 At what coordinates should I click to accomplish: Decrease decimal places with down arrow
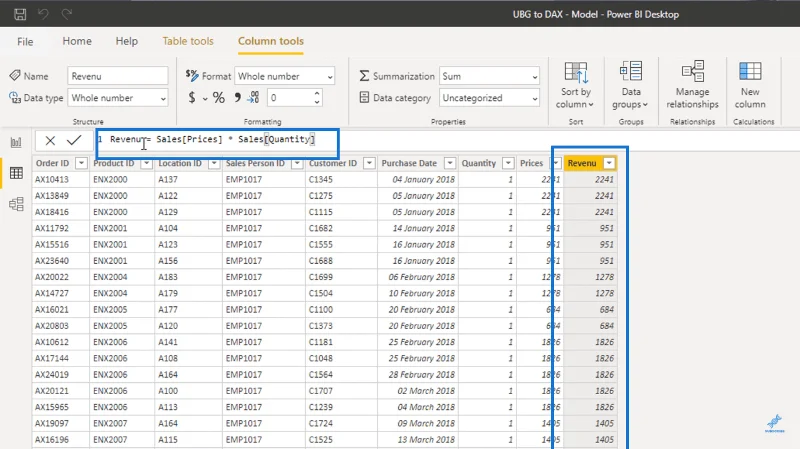317,102
